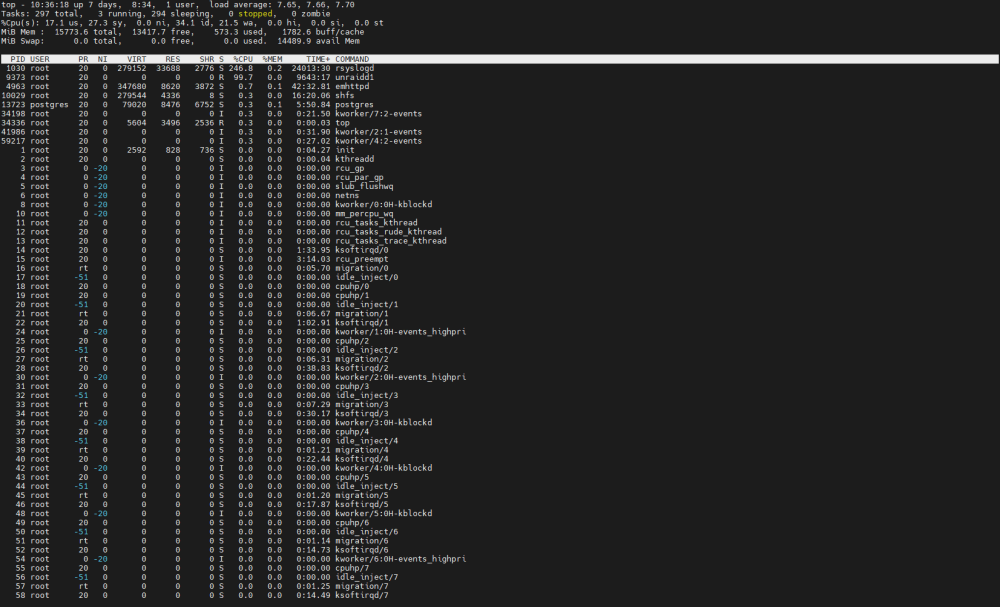Click the rcu_tasks_rude_kthread entry

[x=388, y=232]
